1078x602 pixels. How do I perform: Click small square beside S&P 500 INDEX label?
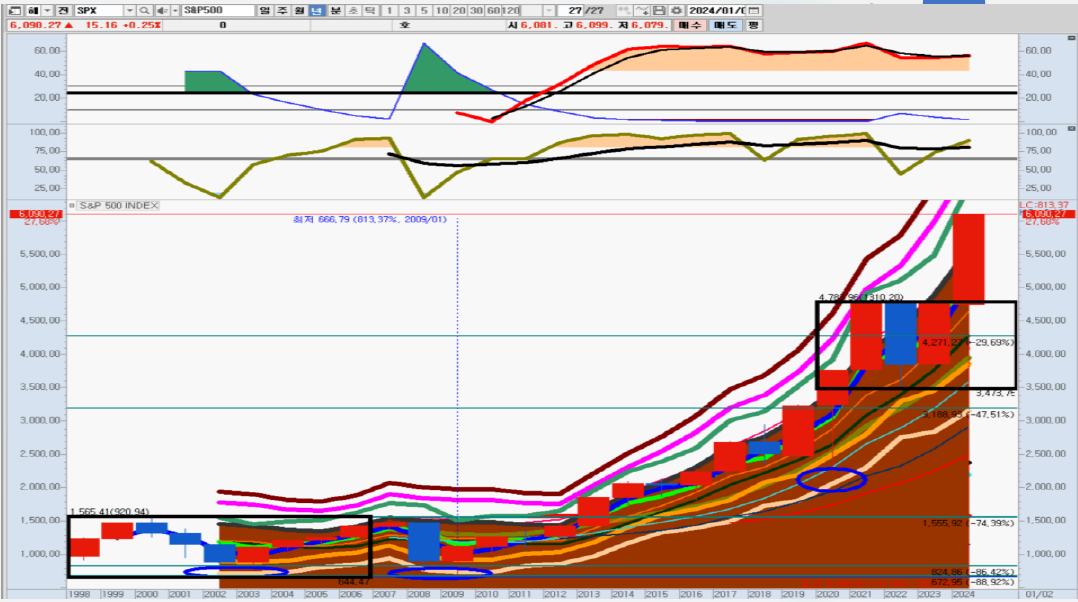(72, 205)
